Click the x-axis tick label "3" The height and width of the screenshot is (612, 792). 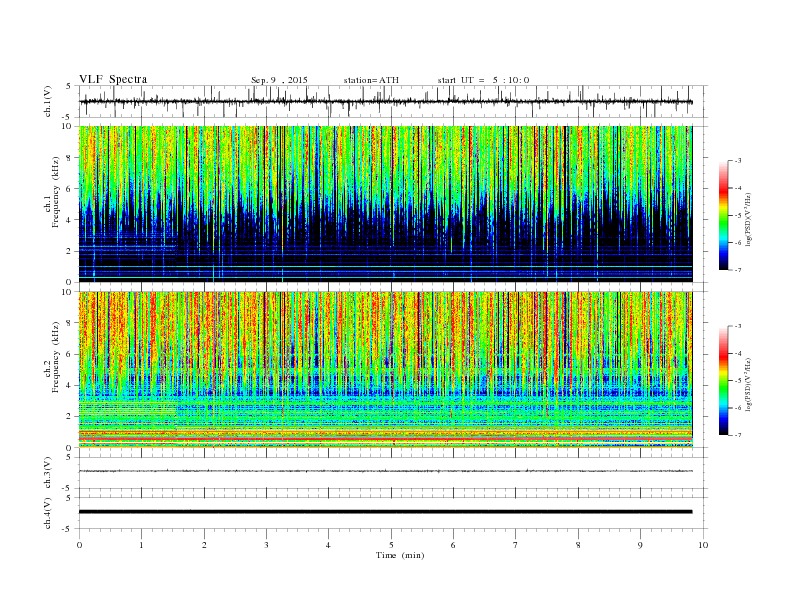click(x=266, y=545)
